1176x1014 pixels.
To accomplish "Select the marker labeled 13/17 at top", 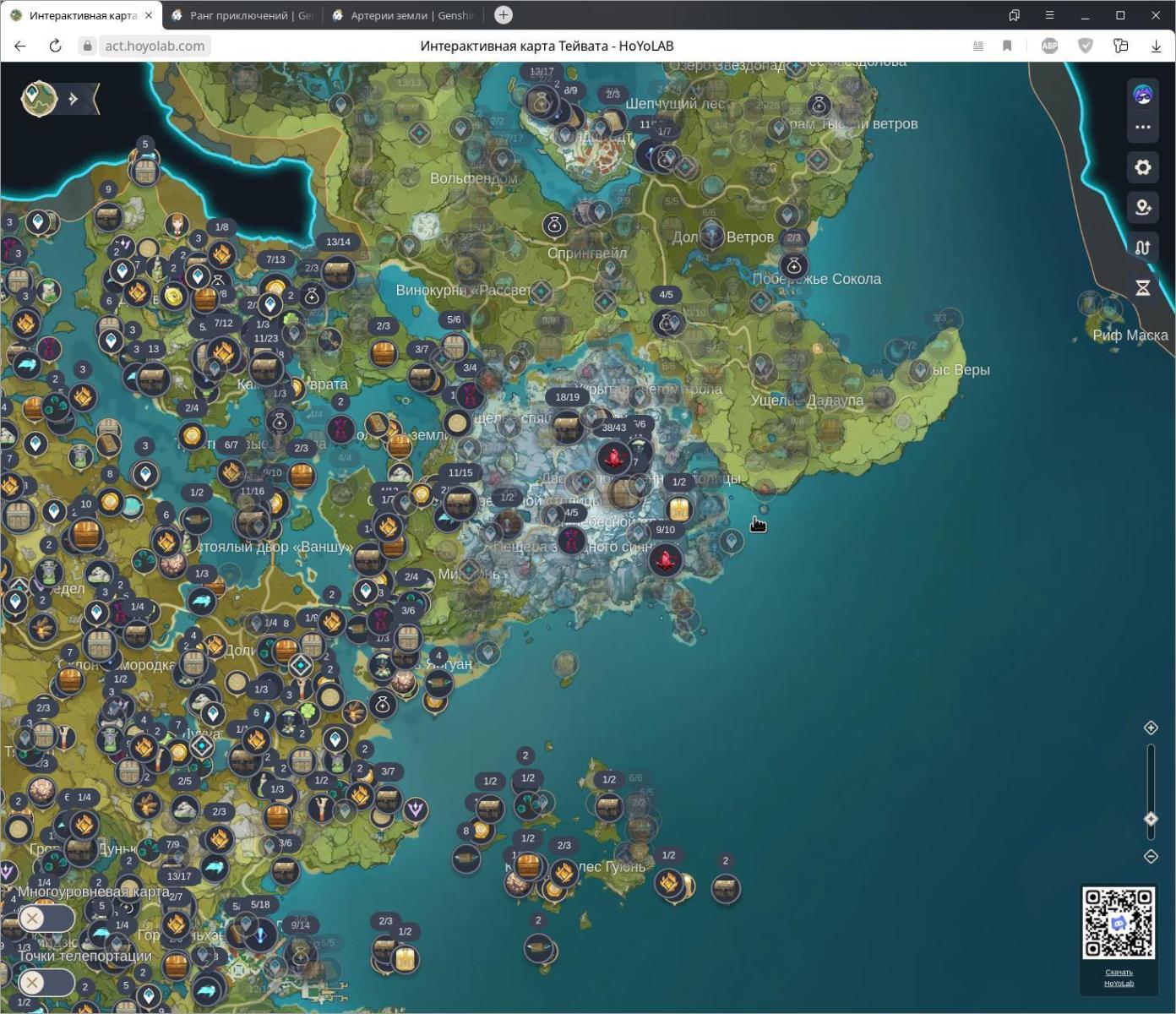I will click(541, 102).
